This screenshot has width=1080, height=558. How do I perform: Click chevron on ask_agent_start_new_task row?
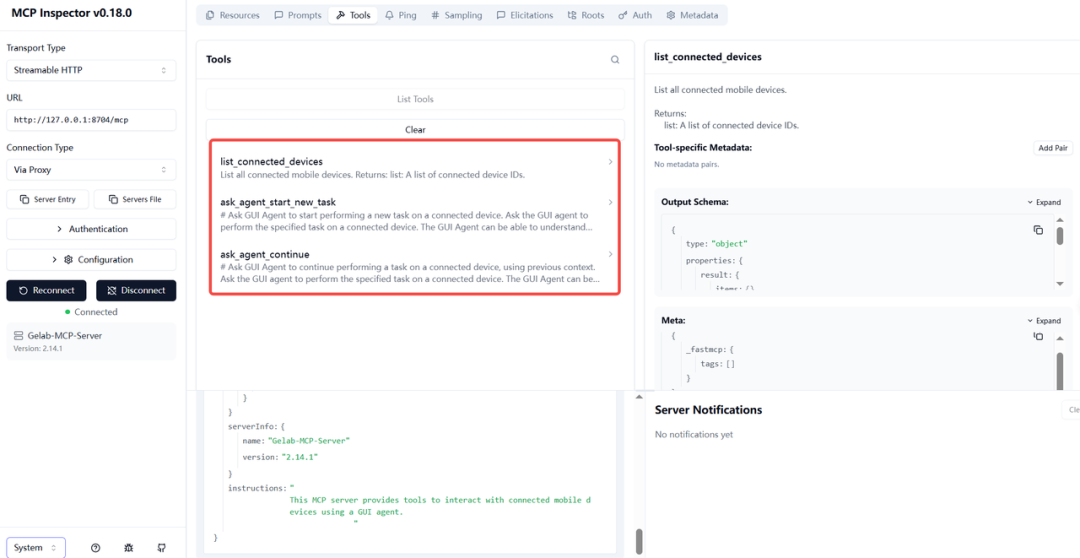(610, 203)
